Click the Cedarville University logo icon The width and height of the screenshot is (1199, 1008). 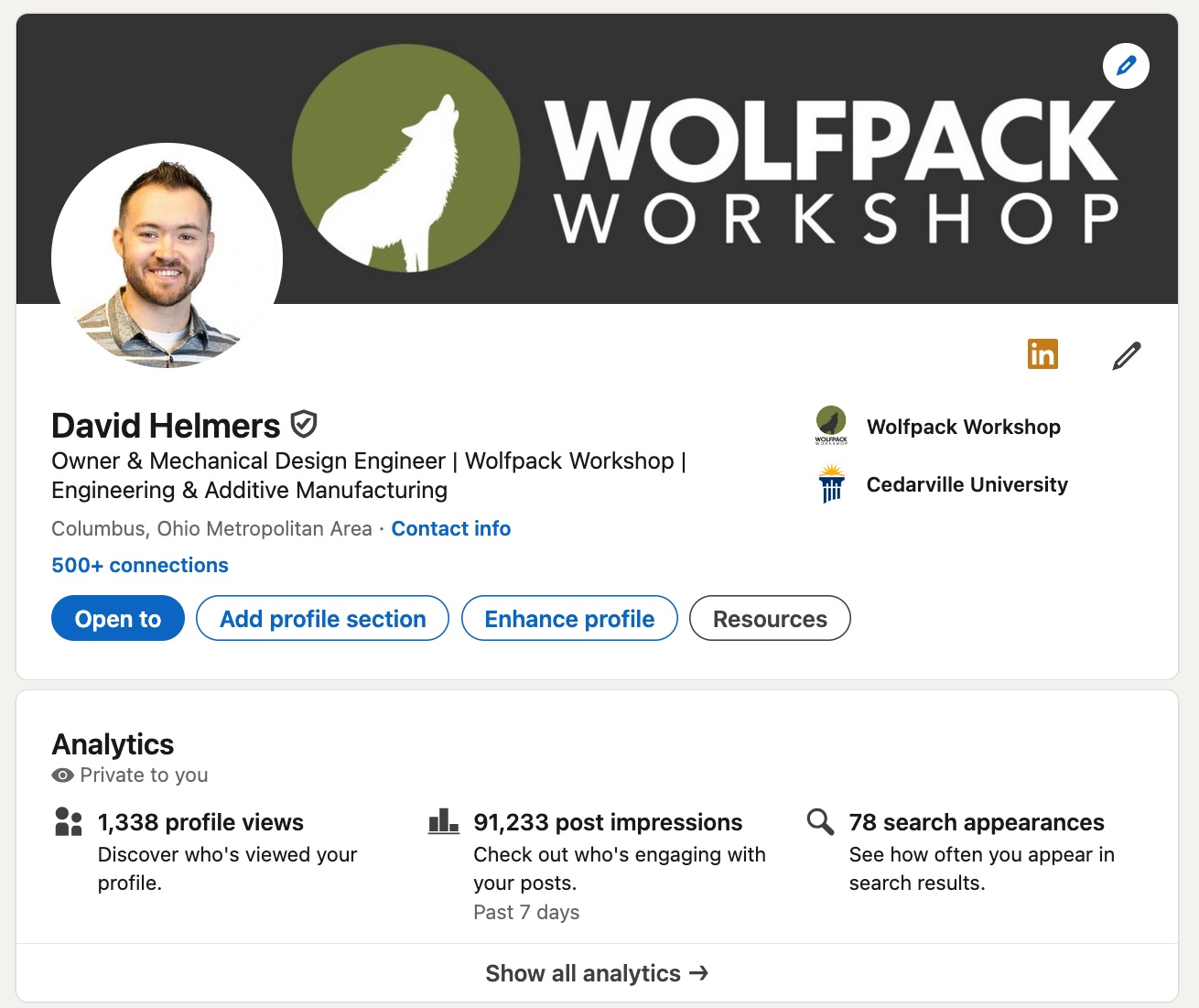(831, 483)
